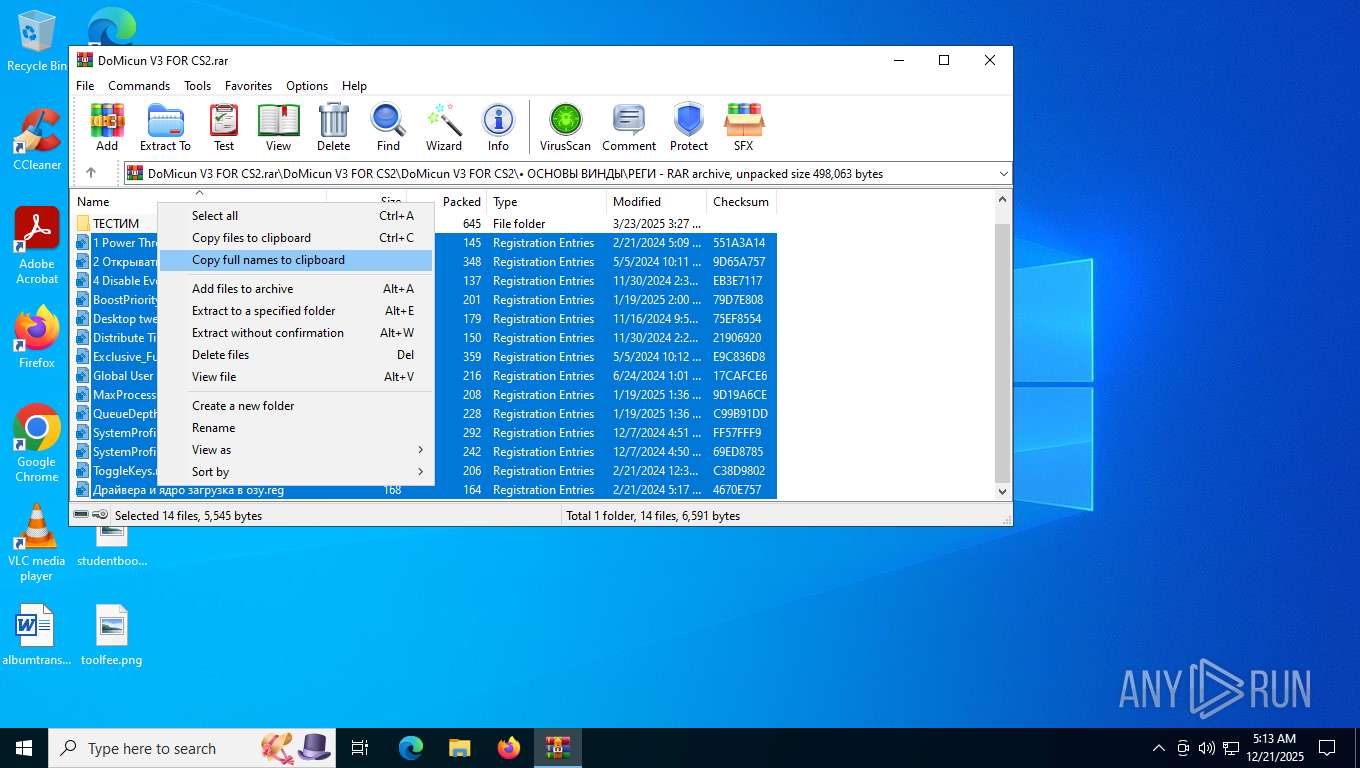Open the Find tool
Image resolution: width=1360 pixels, height=768 pixels.
click(388, 127)
